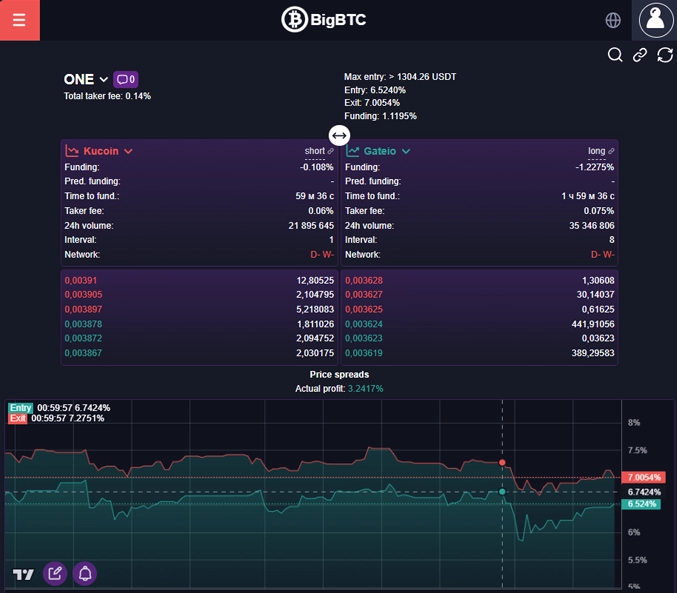677x593 pixels.
Task: Click Gateio taker fee 0.075%
Action: 599,211
